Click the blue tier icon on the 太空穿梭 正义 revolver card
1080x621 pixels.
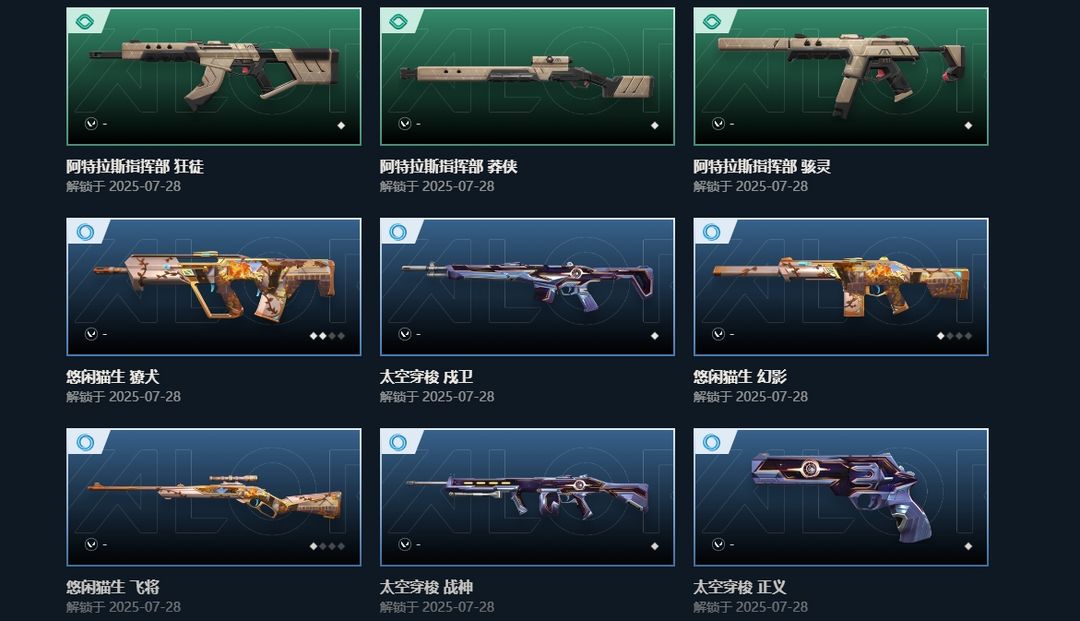coord(712,442)
